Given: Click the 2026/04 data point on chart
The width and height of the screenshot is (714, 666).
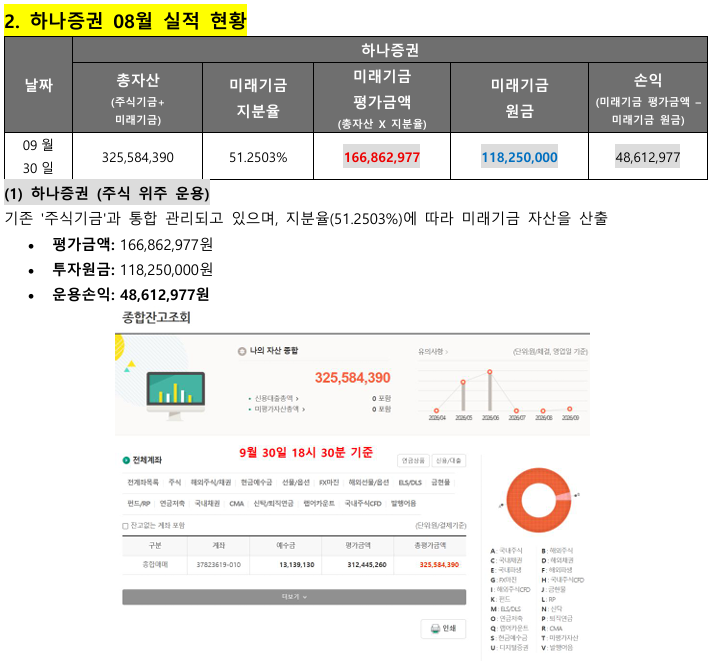Looking at the screenshot, I should [x=436, y=411].
